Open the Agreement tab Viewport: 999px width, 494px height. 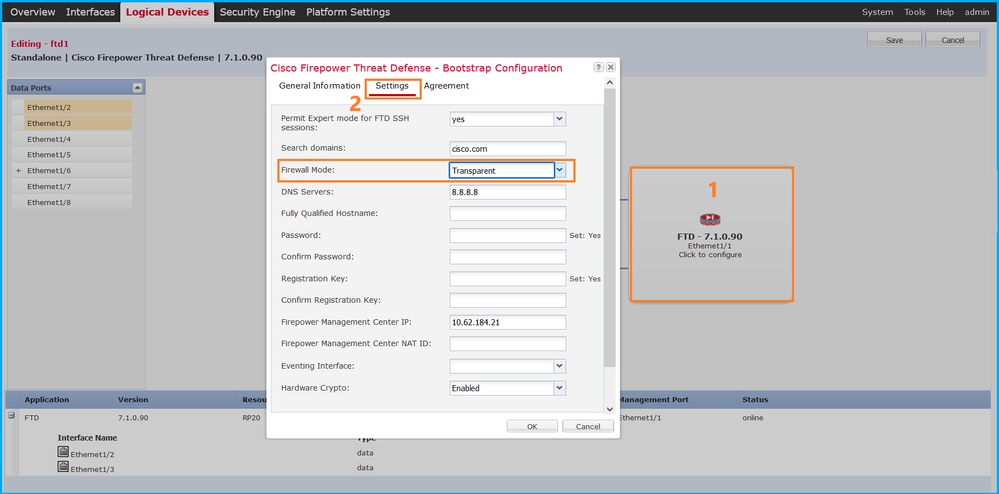446,86
